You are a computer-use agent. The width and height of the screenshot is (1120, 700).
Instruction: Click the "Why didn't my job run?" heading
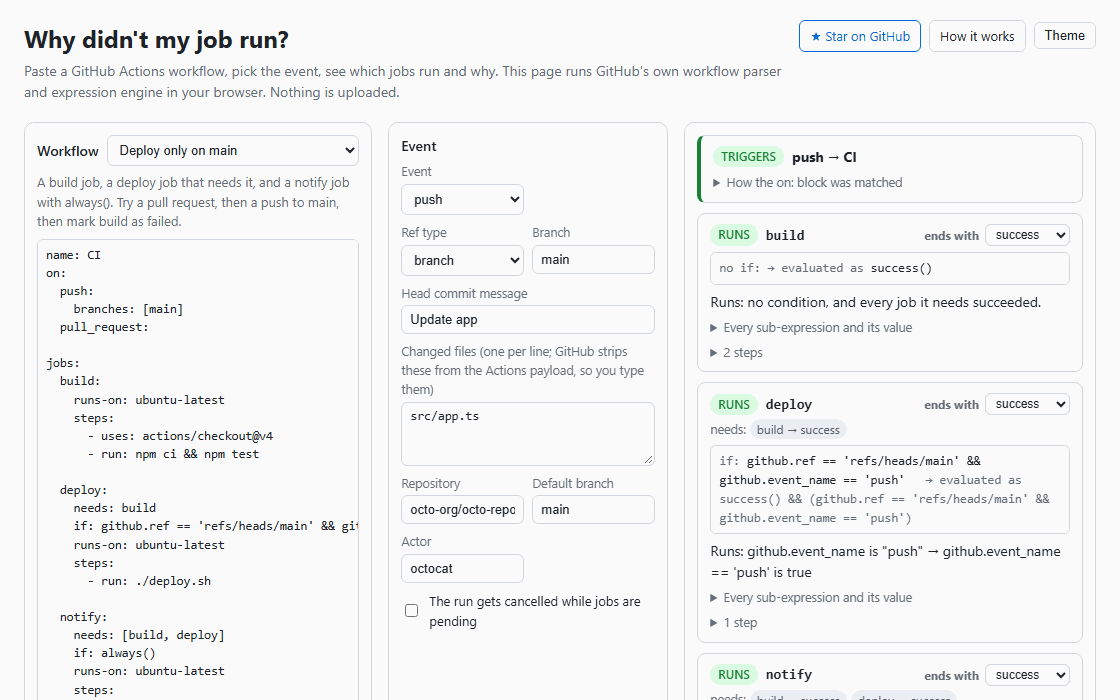pos(156,40)
